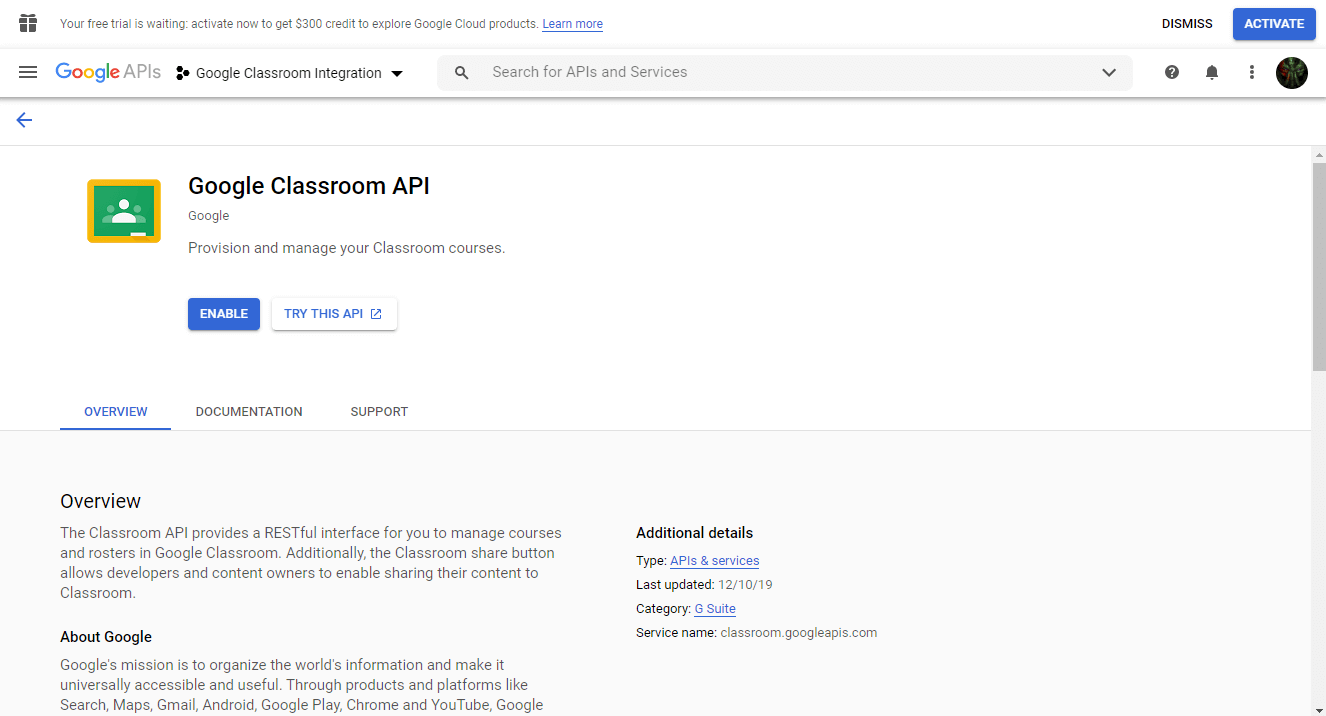The image size is (1326, 716).
Task: Click the user account avatar
Action: [x=1291, y=72]
